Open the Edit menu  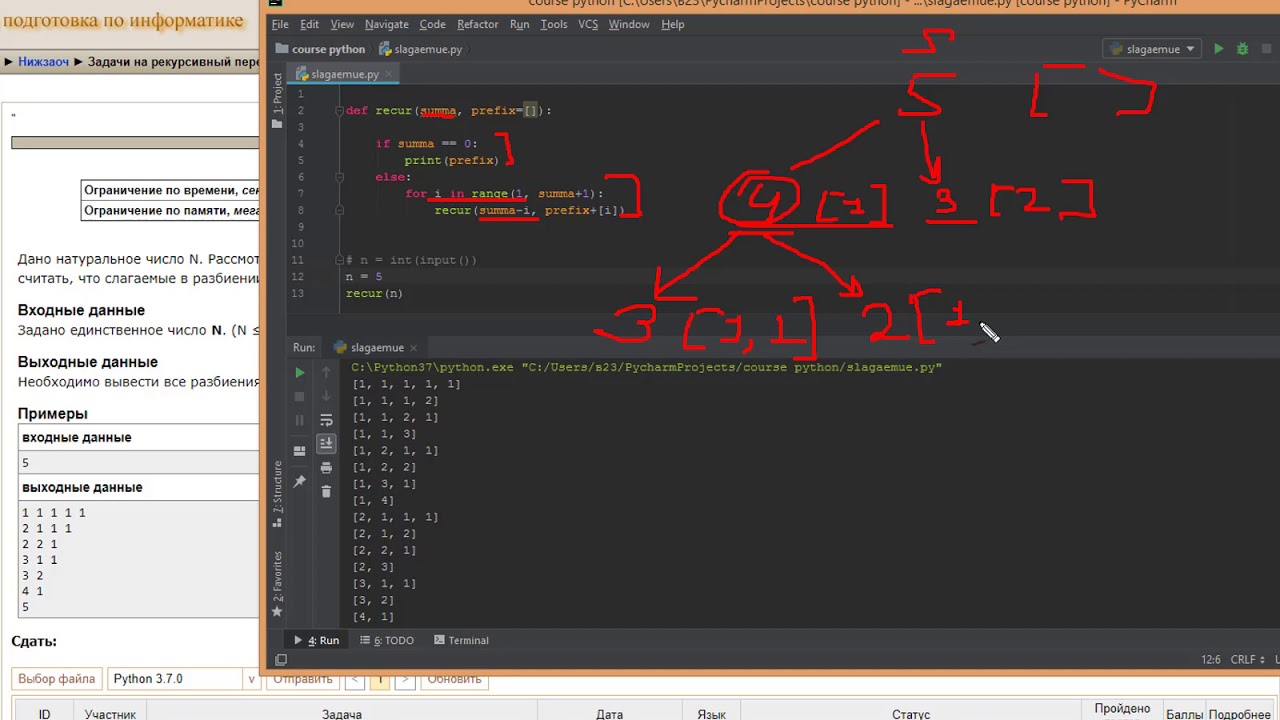[x=310, y=24]
